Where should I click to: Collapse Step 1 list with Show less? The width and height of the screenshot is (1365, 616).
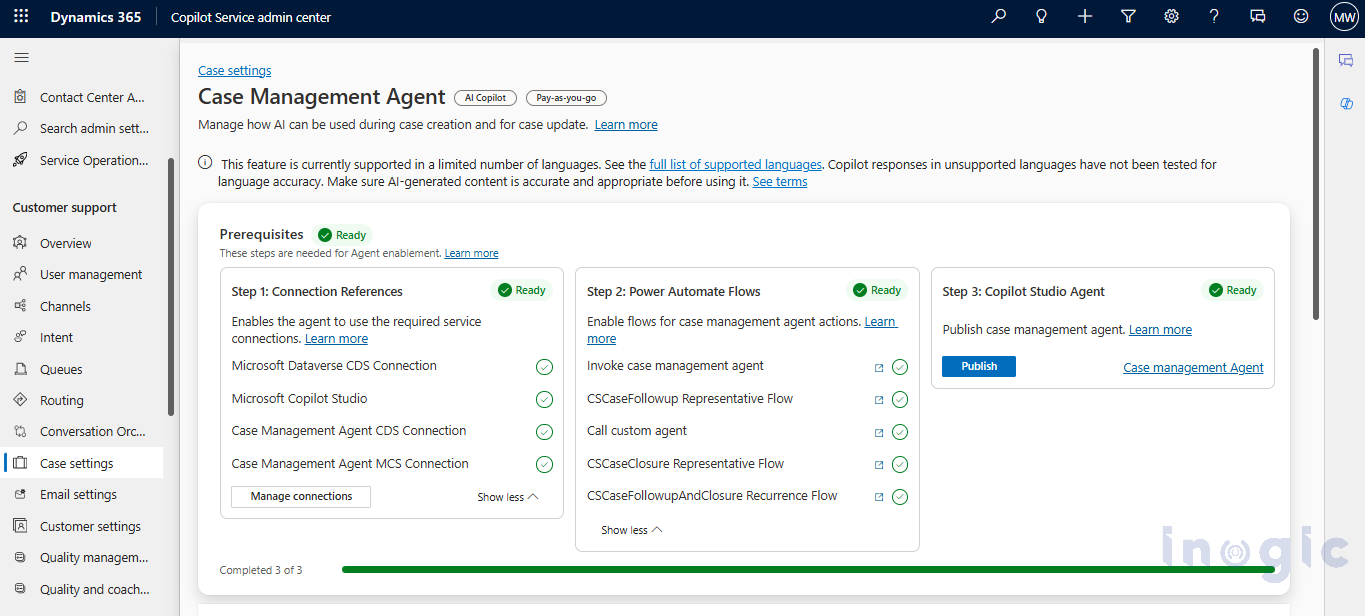pos(508,497)
